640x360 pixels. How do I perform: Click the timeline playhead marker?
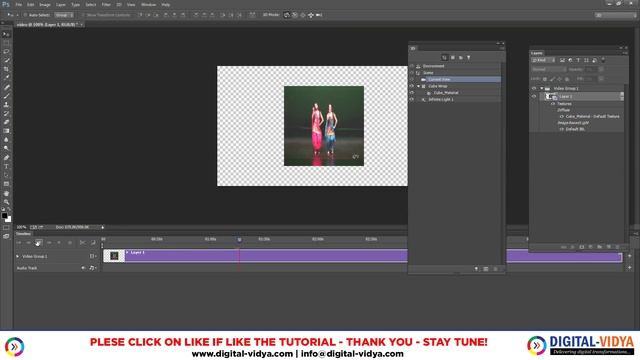pyautogui.click(x=240, y=240)
